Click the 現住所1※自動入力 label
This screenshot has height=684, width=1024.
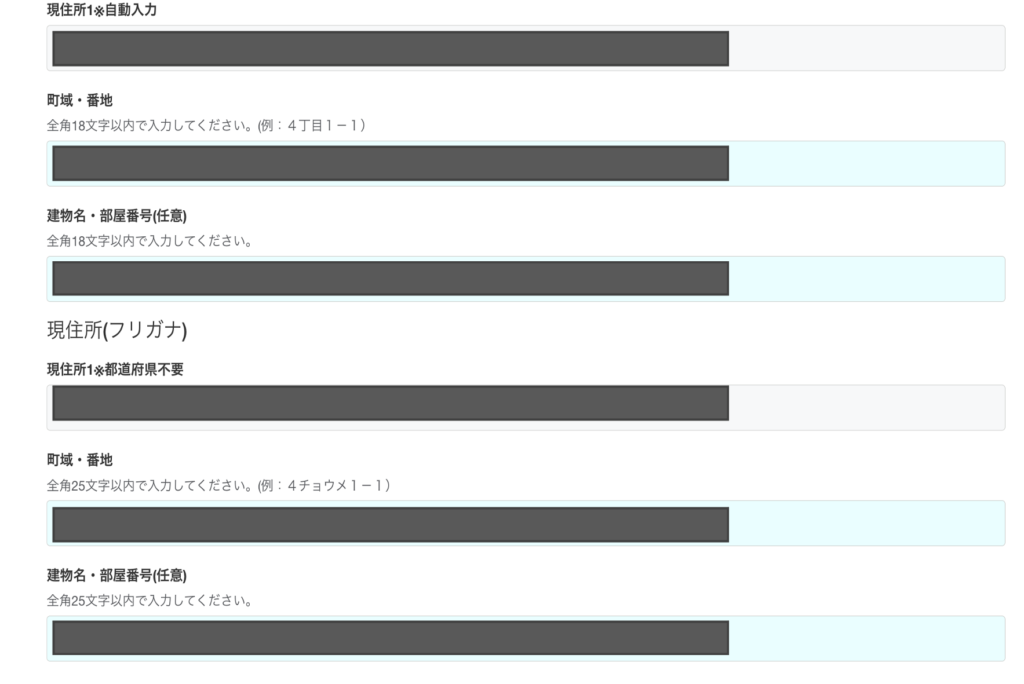pos(102,10)
